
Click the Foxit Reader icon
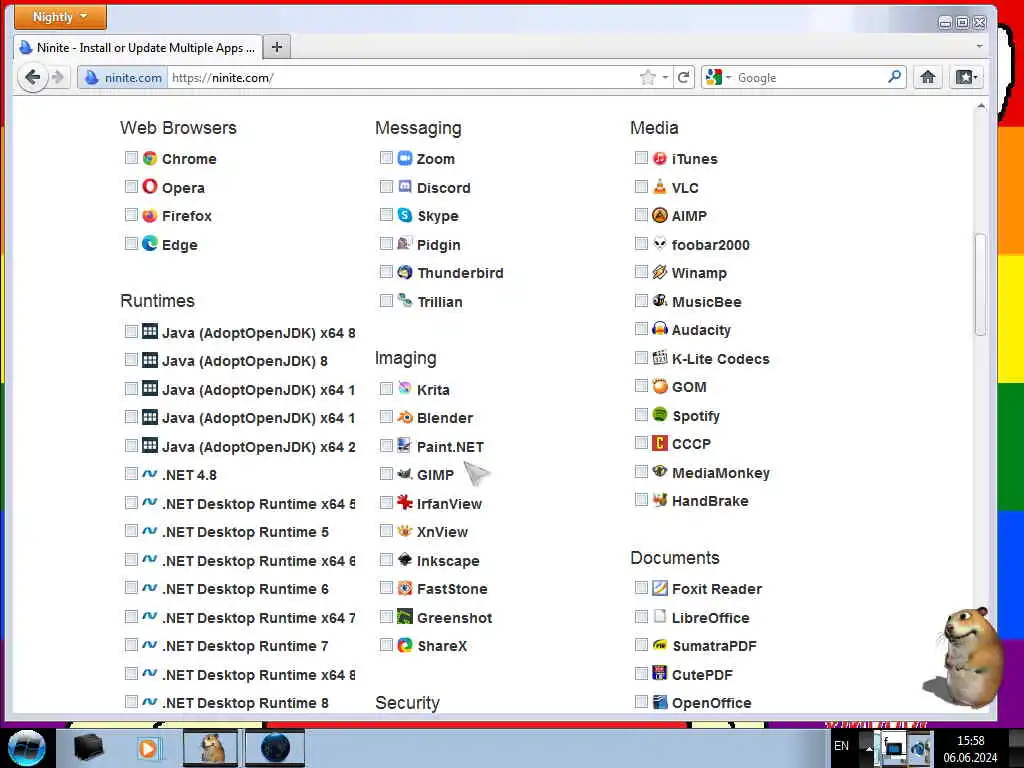point(660,588)
